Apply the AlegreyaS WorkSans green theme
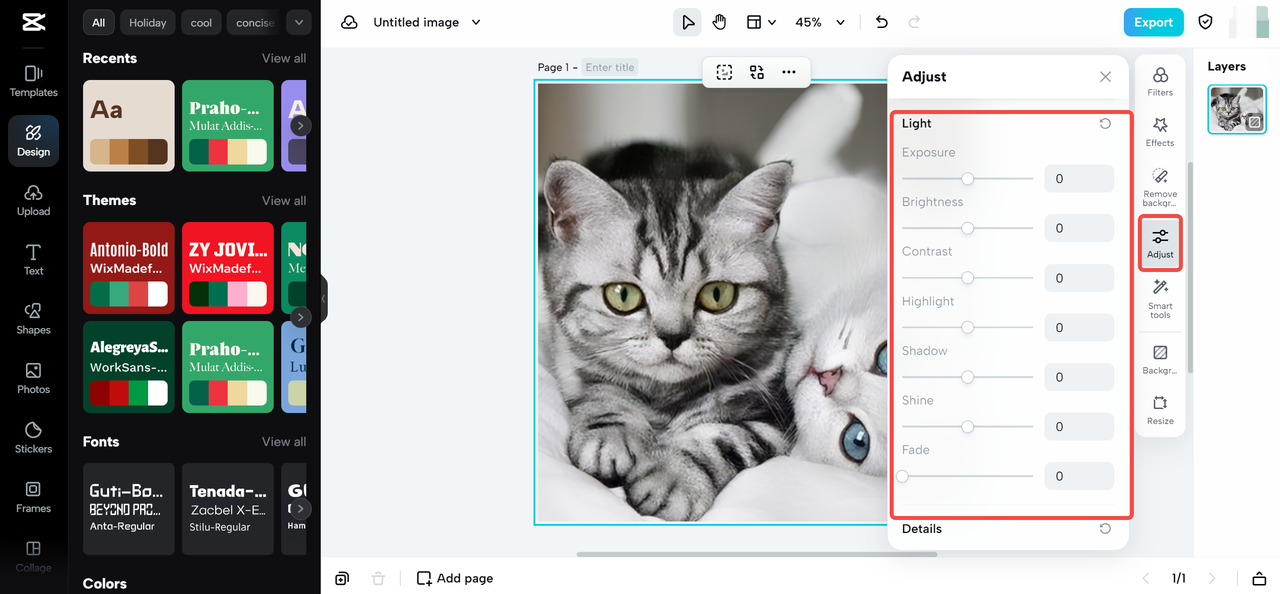 pyautogui.click(x=129, y=367)
